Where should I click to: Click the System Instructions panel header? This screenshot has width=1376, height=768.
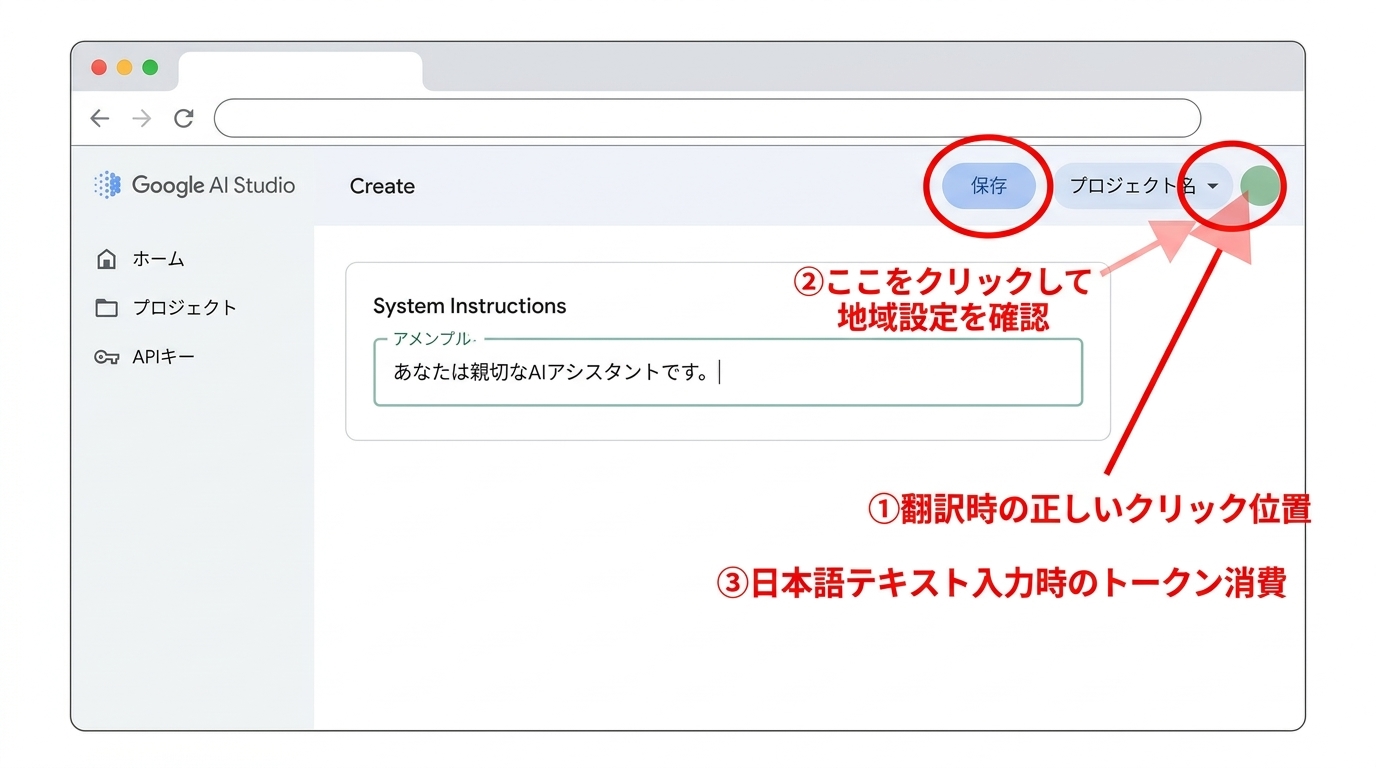(x=469, y=306)
